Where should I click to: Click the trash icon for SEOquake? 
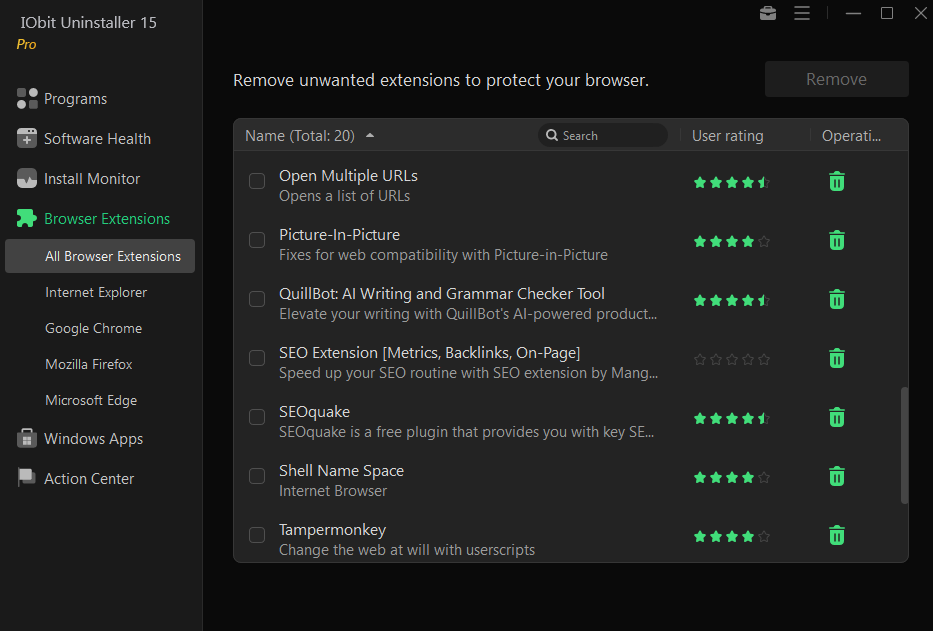coord(837,417)
